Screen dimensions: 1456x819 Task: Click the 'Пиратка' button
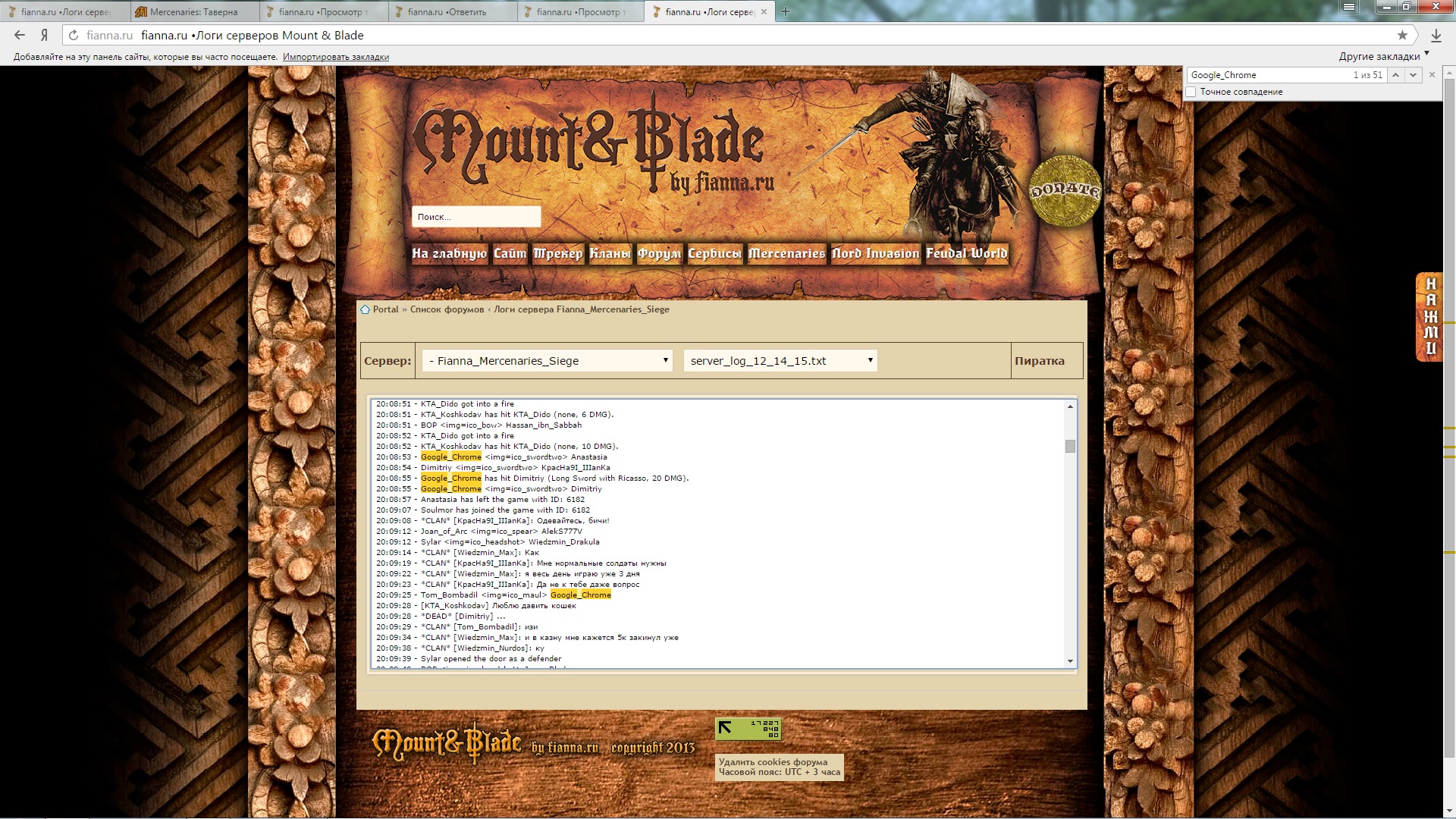pos(1040,361)
